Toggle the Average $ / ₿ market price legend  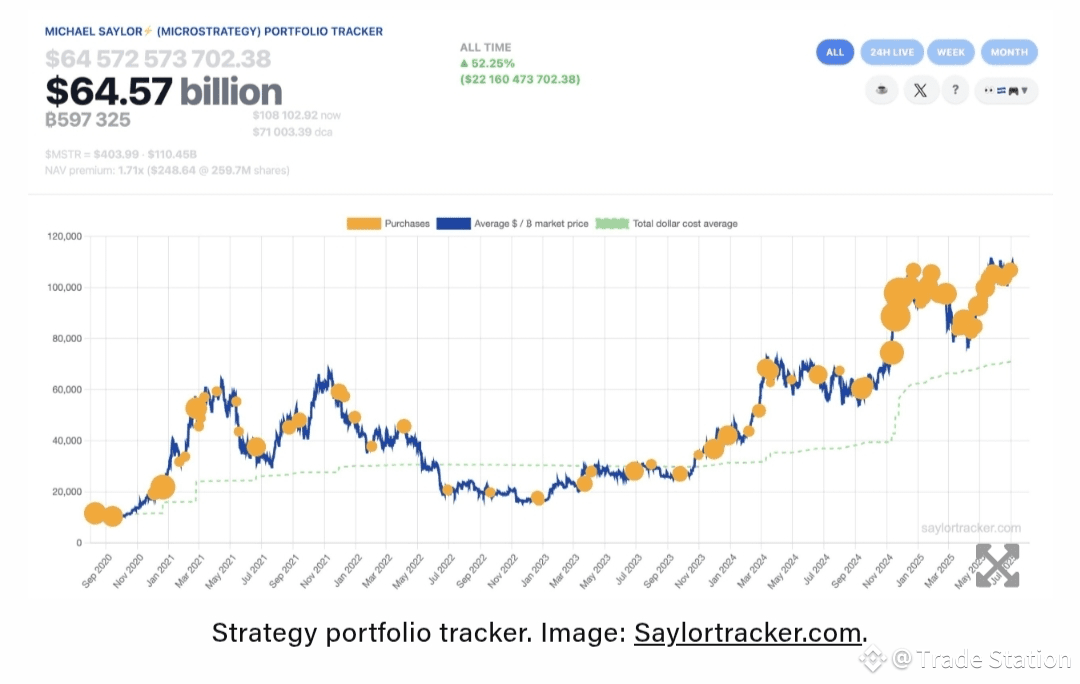tap(512, 224)
